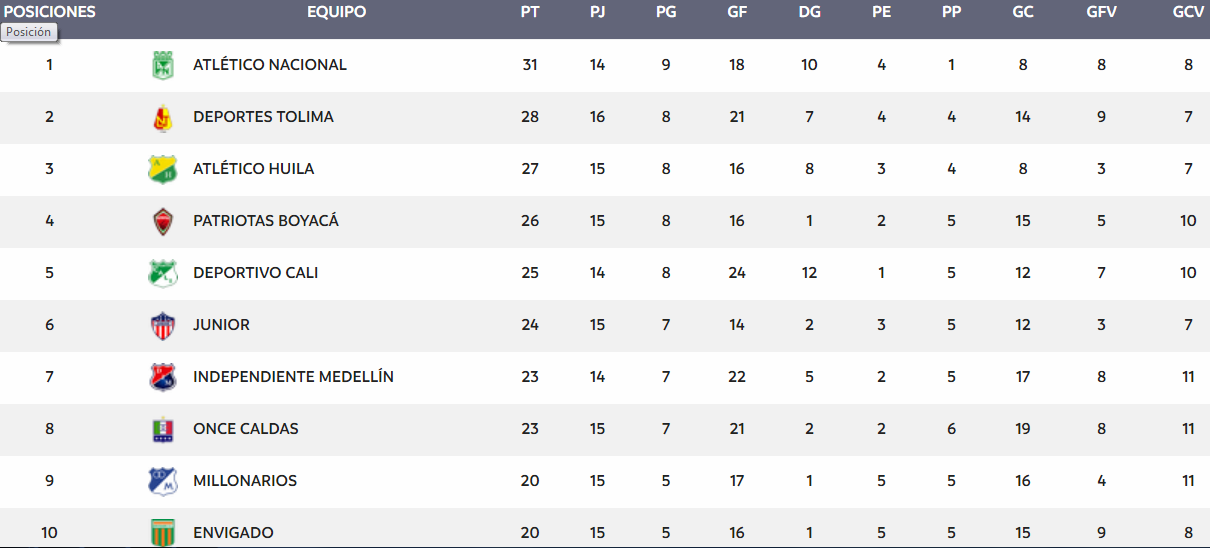Viewport: 1210px width, 548px height.
Task: Click the DG column header
Action: pos(809,12)
